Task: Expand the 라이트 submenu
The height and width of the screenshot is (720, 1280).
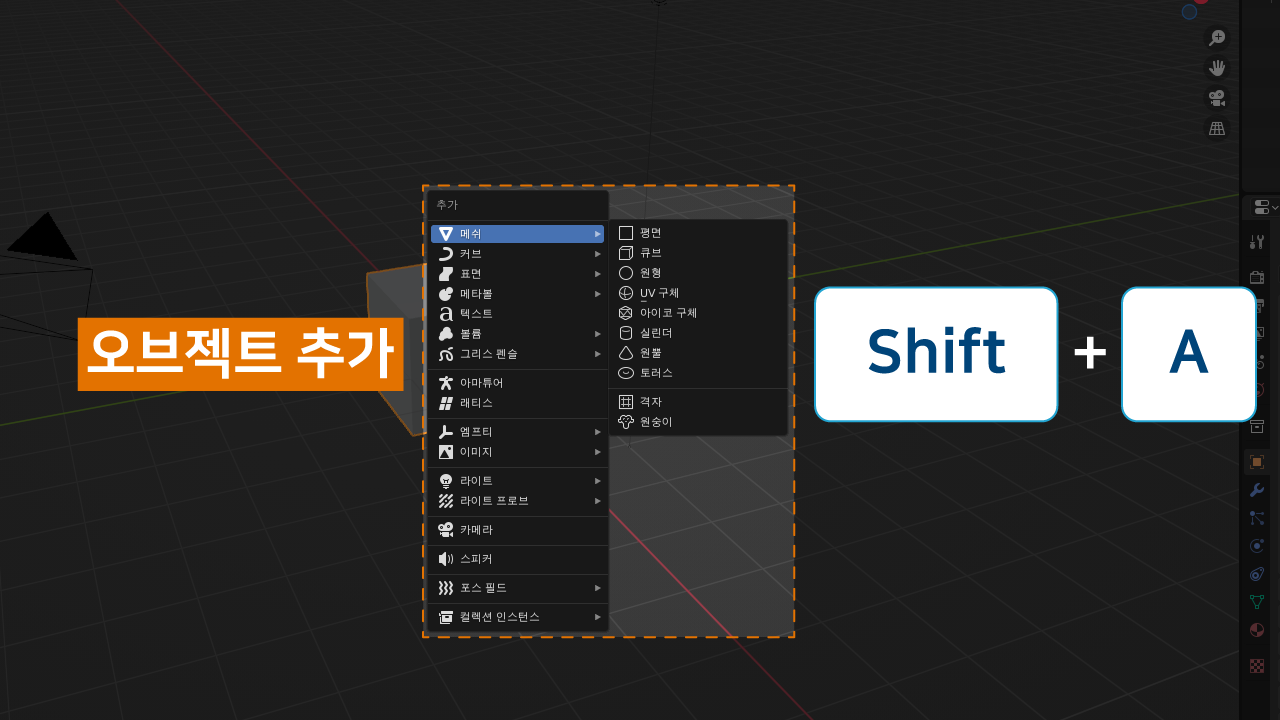Action: pos(517,481)
